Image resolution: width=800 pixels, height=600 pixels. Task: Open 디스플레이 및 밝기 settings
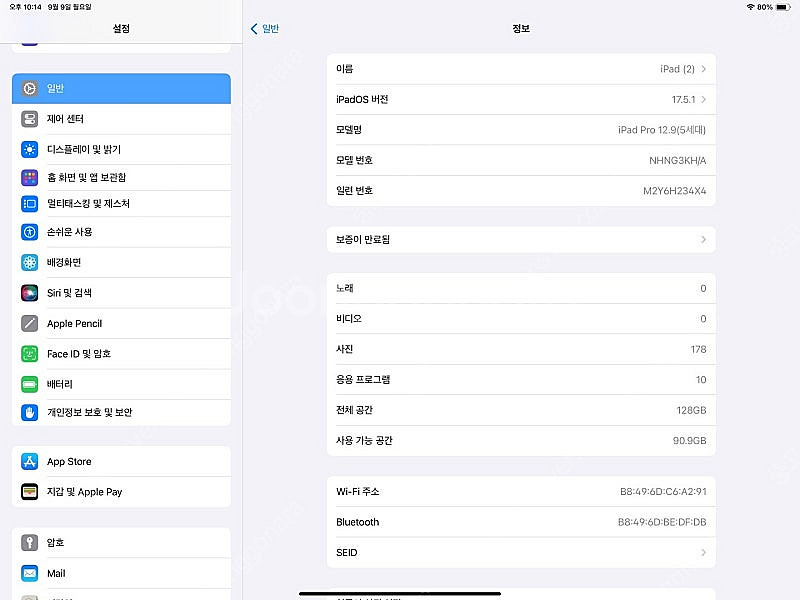tap(121, 149)
